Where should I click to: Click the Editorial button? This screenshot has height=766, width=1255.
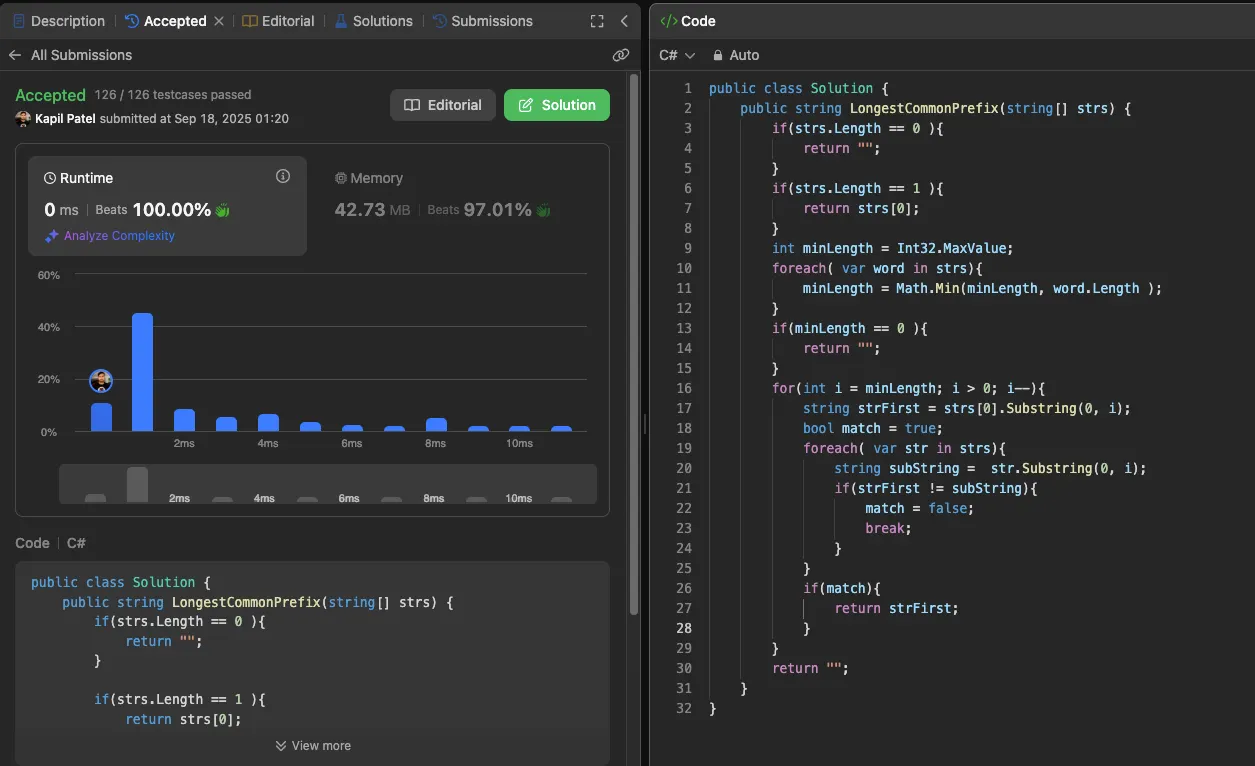[442, 104]
